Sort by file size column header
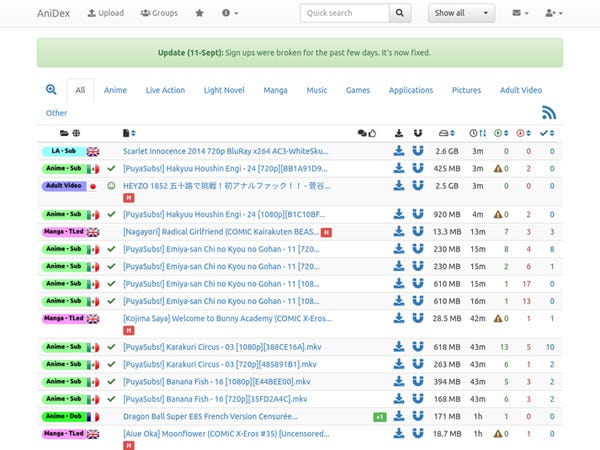600x450 pixels. 447,133
